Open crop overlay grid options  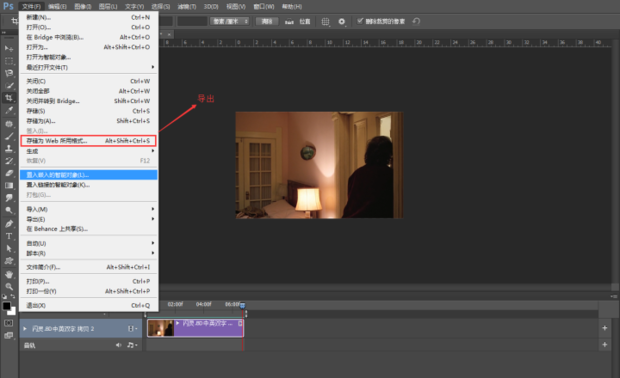[x=325, y=21]
